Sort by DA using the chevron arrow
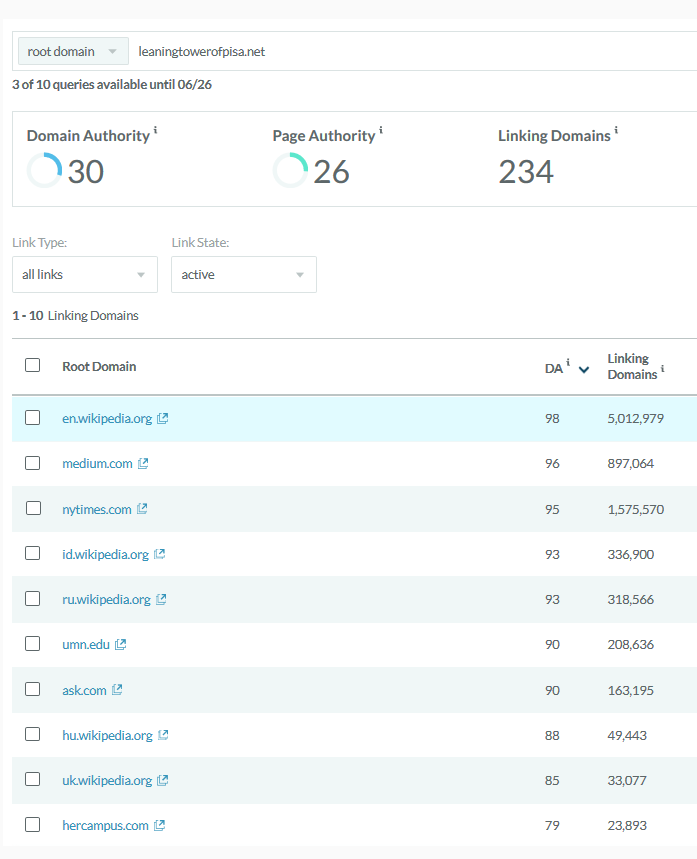Image resolution: width=697 pixels, height=859 pixels. (x=584, y=370)
